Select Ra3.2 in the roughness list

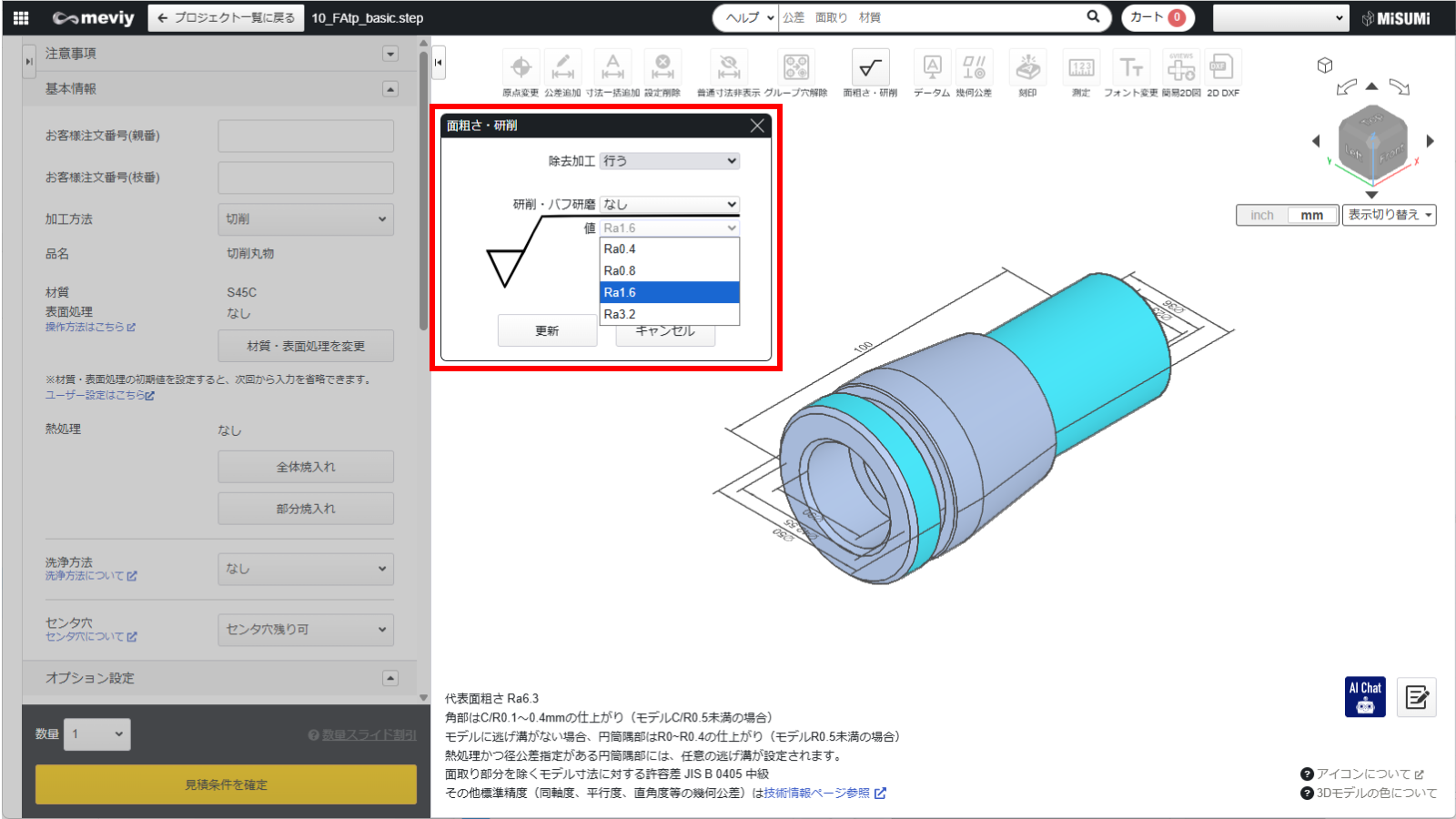tap(670, 314)
